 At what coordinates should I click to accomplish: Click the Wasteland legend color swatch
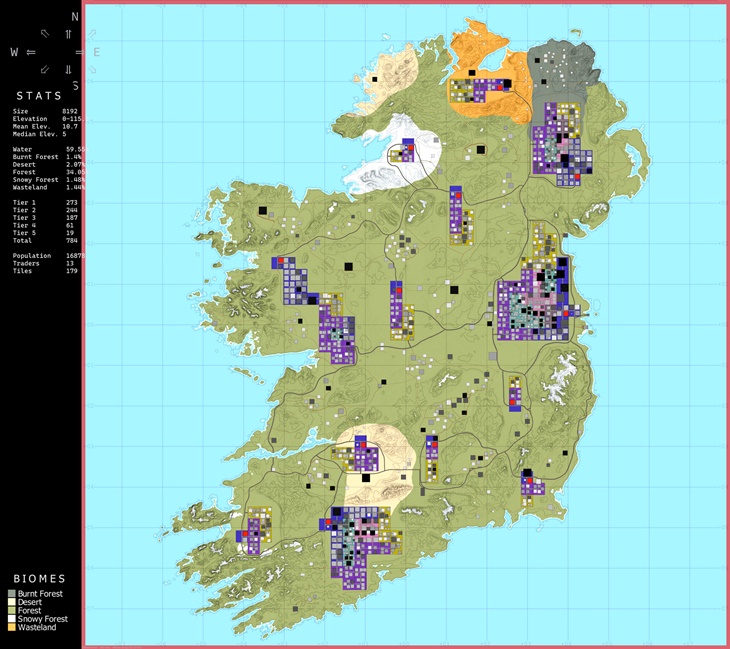pyautogui.click(x=12, y=627)
